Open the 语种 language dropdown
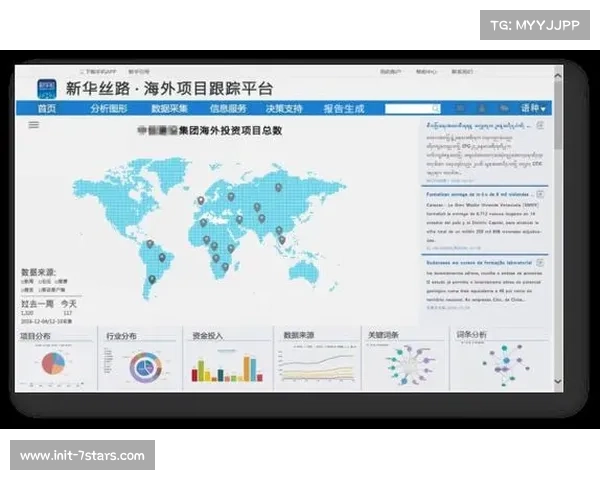The image size is (600, 480). (533, 108)
